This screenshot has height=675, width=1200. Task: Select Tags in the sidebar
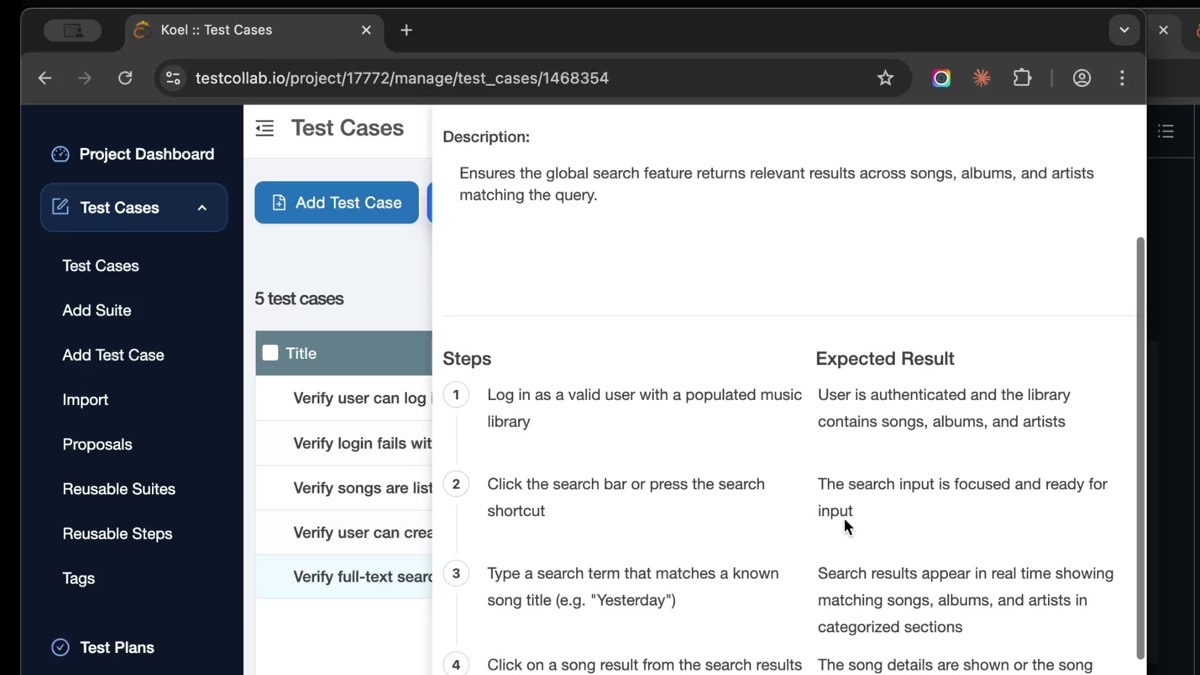78,578
